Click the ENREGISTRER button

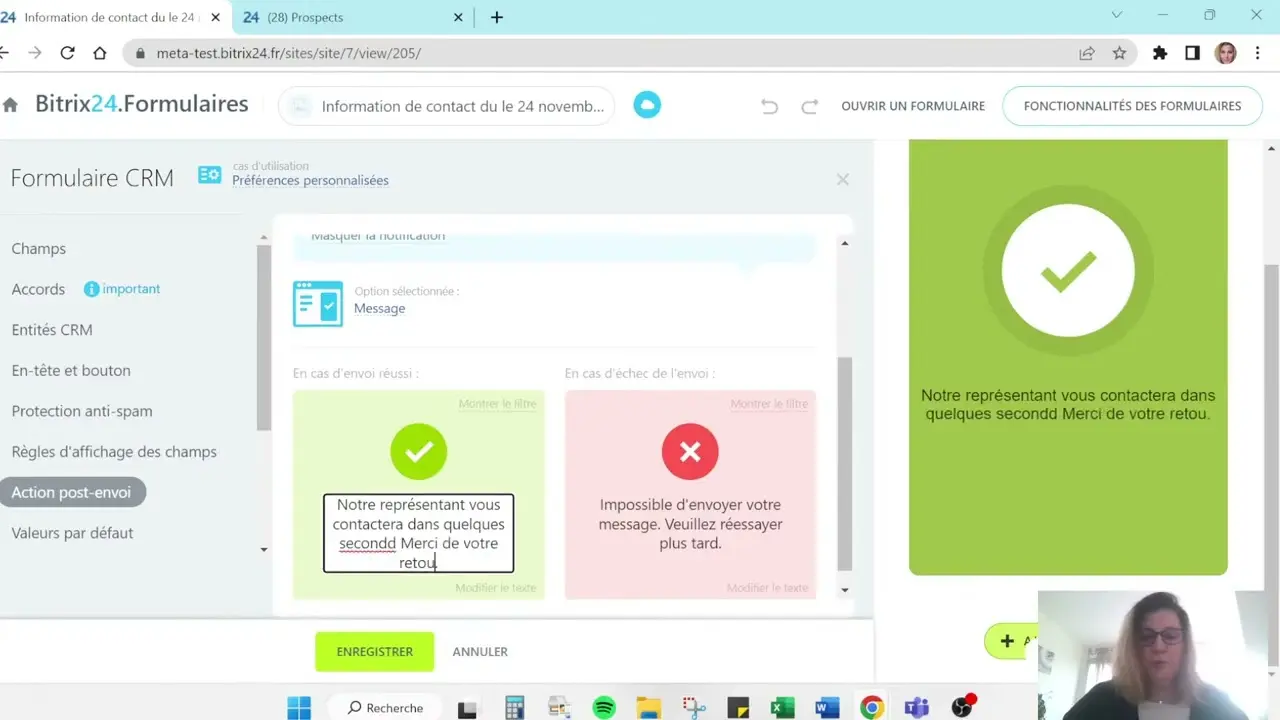374,651
